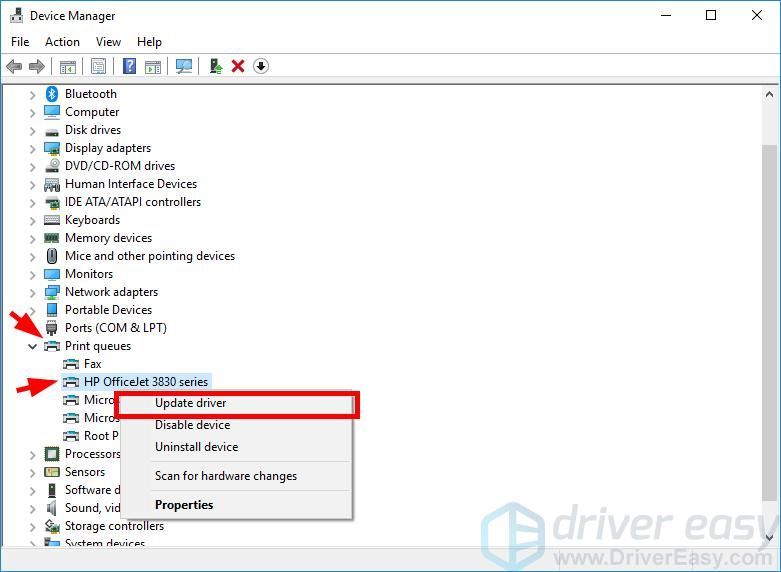Expand the Display adapters node
The width and height of the screenshot is (781, 572).
(x=32, y=148)
